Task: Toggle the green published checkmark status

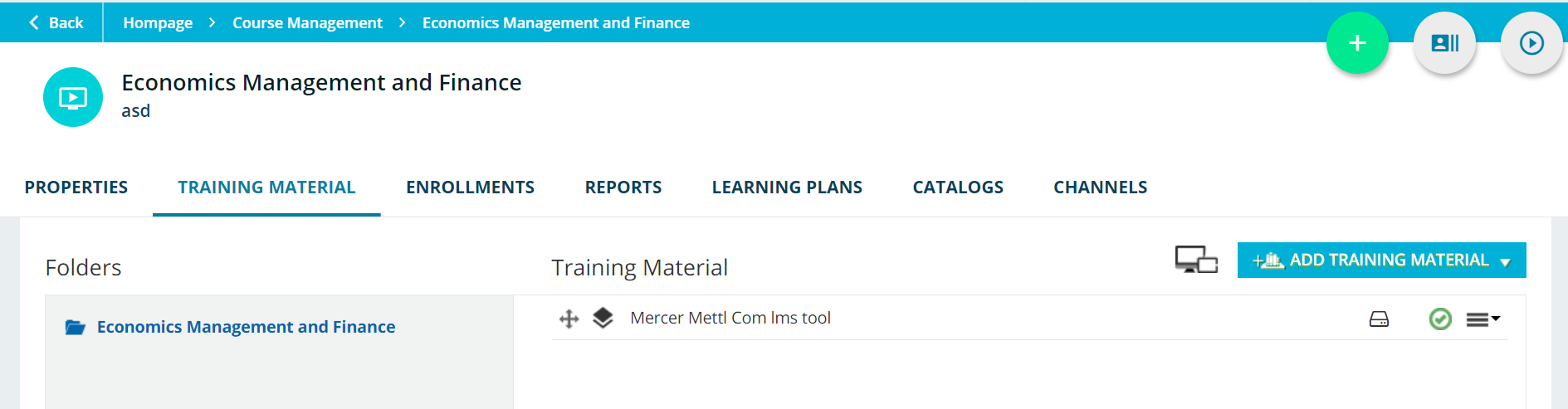Action: (x=1440, y=319)
